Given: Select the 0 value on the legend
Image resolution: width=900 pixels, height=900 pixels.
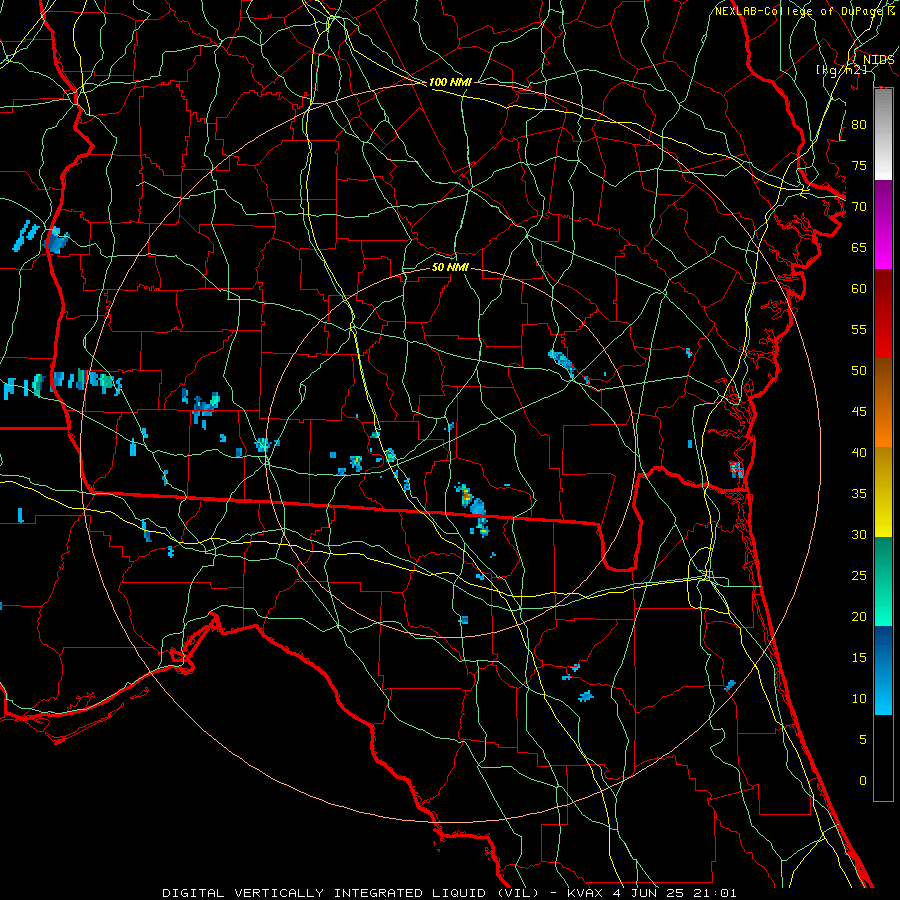Looking at the screenshot, I should pos(863,781).
